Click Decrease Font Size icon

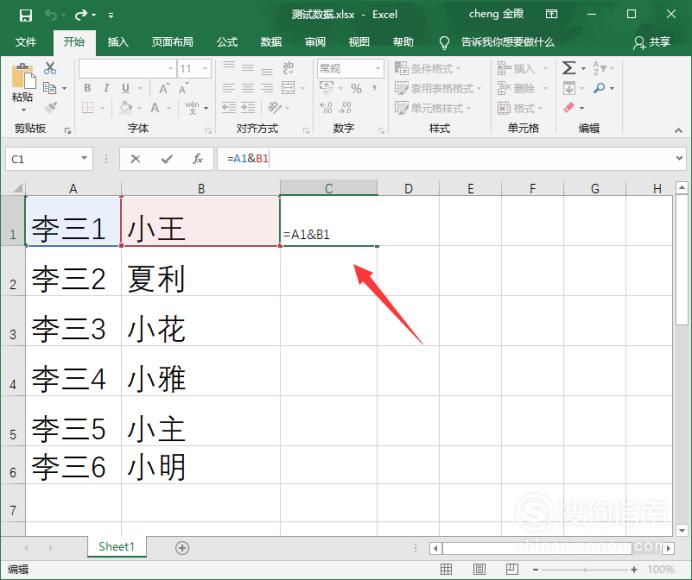(183, 88)
